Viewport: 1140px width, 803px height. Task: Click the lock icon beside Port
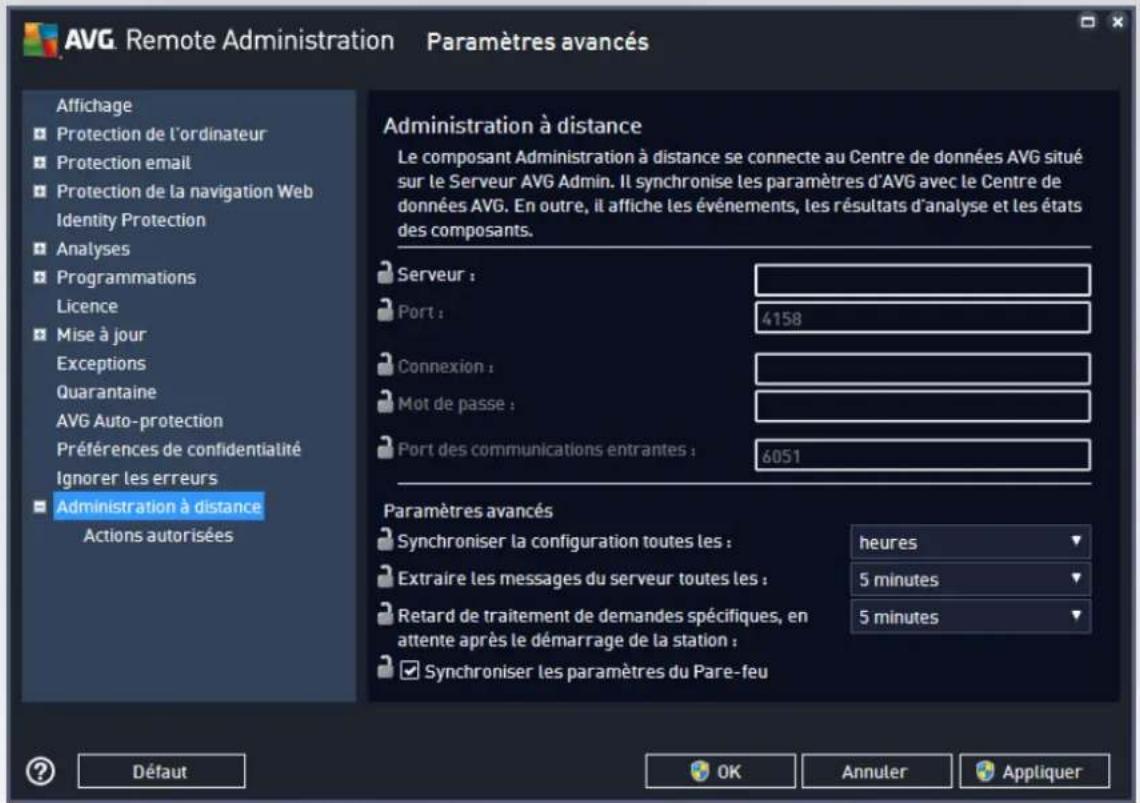[385, 310]
